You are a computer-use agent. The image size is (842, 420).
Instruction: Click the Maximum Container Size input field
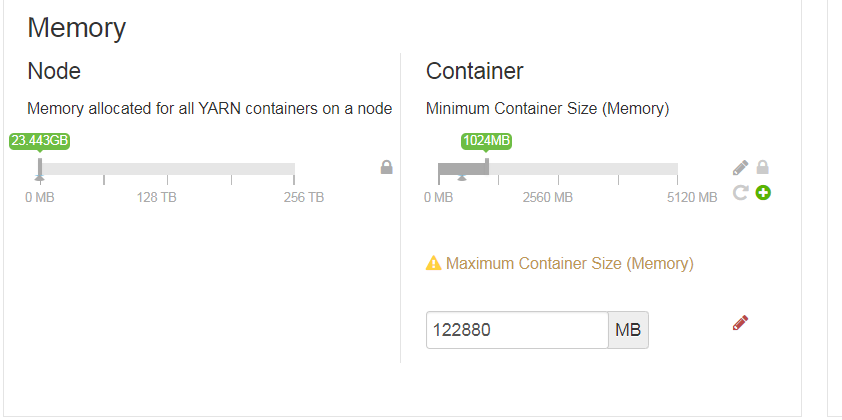[x=517, y=330]
